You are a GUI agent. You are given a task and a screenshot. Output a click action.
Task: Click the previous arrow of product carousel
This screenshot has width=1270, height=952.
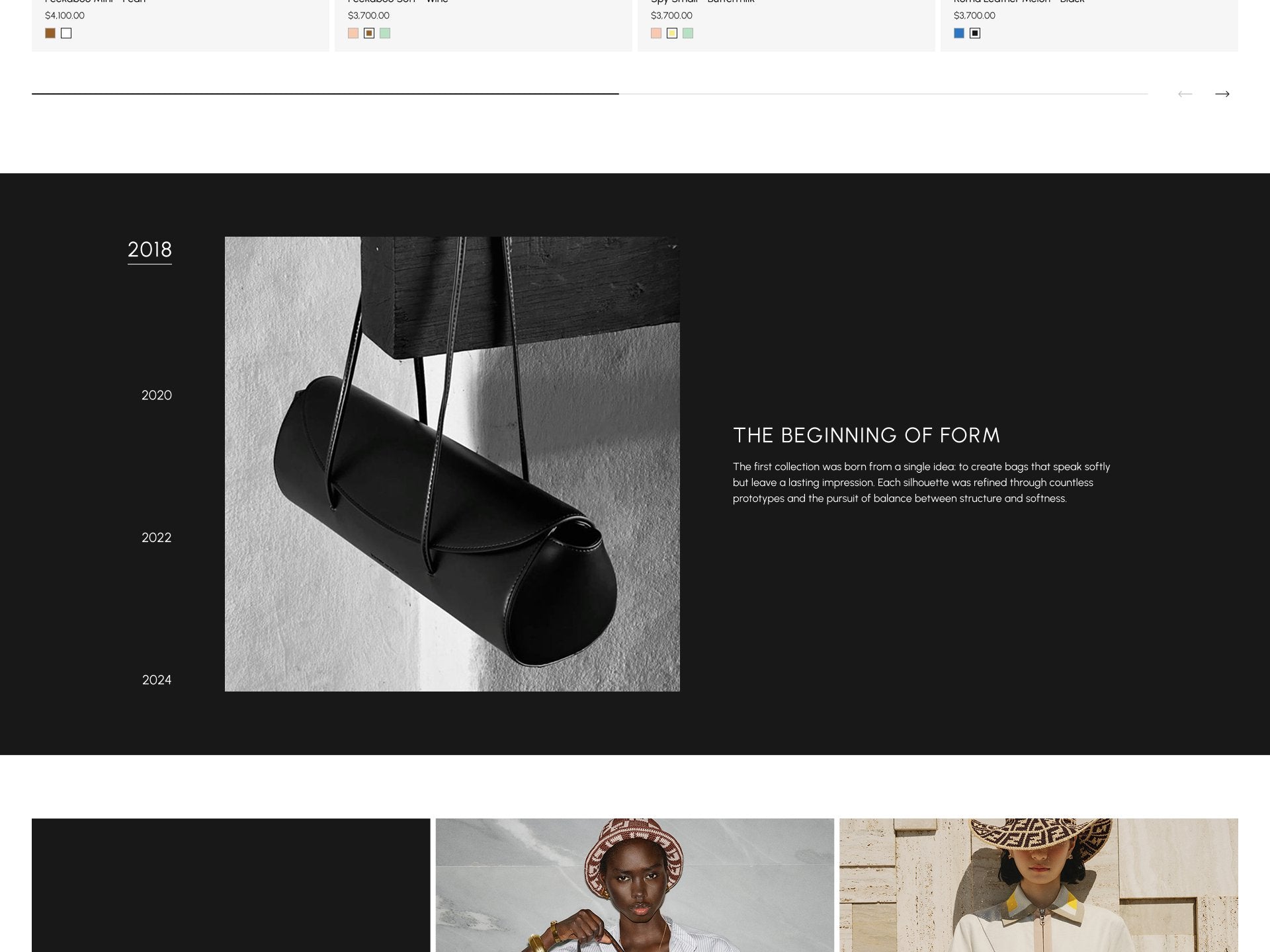click(1185, 94)
